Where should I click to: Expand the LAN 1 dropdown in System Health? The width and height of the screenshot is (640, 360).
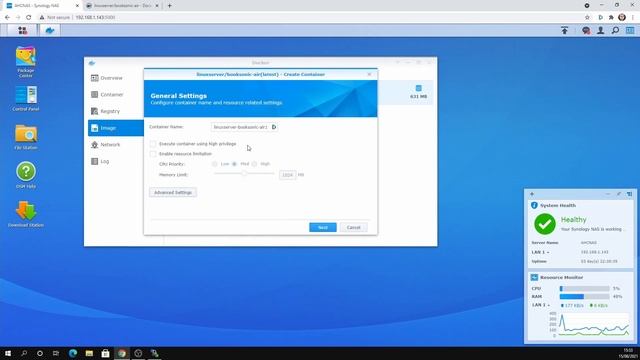[540, 252]
